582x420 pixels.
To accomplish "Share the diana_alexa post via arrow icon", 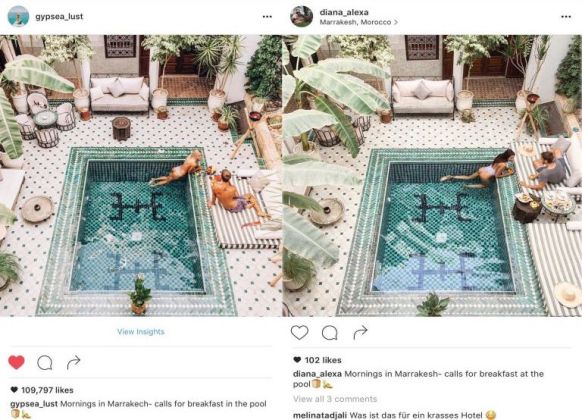I will click(360, 332).
